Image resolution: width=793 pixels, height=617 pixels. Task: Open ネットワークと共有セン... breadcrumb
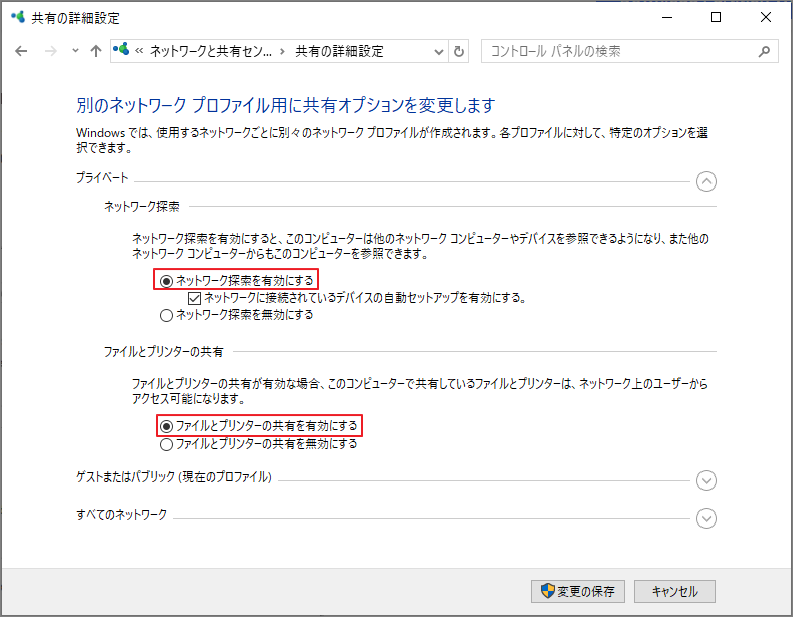click(x=210, y=51)
